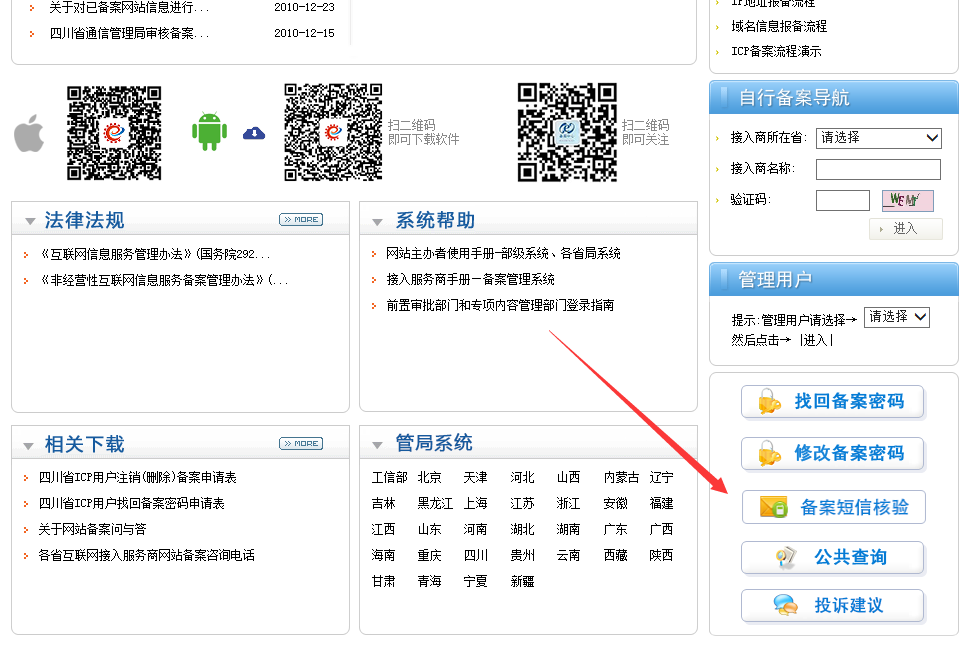
Task: Click the 修改备案密码 button
Action: (833, 454)
